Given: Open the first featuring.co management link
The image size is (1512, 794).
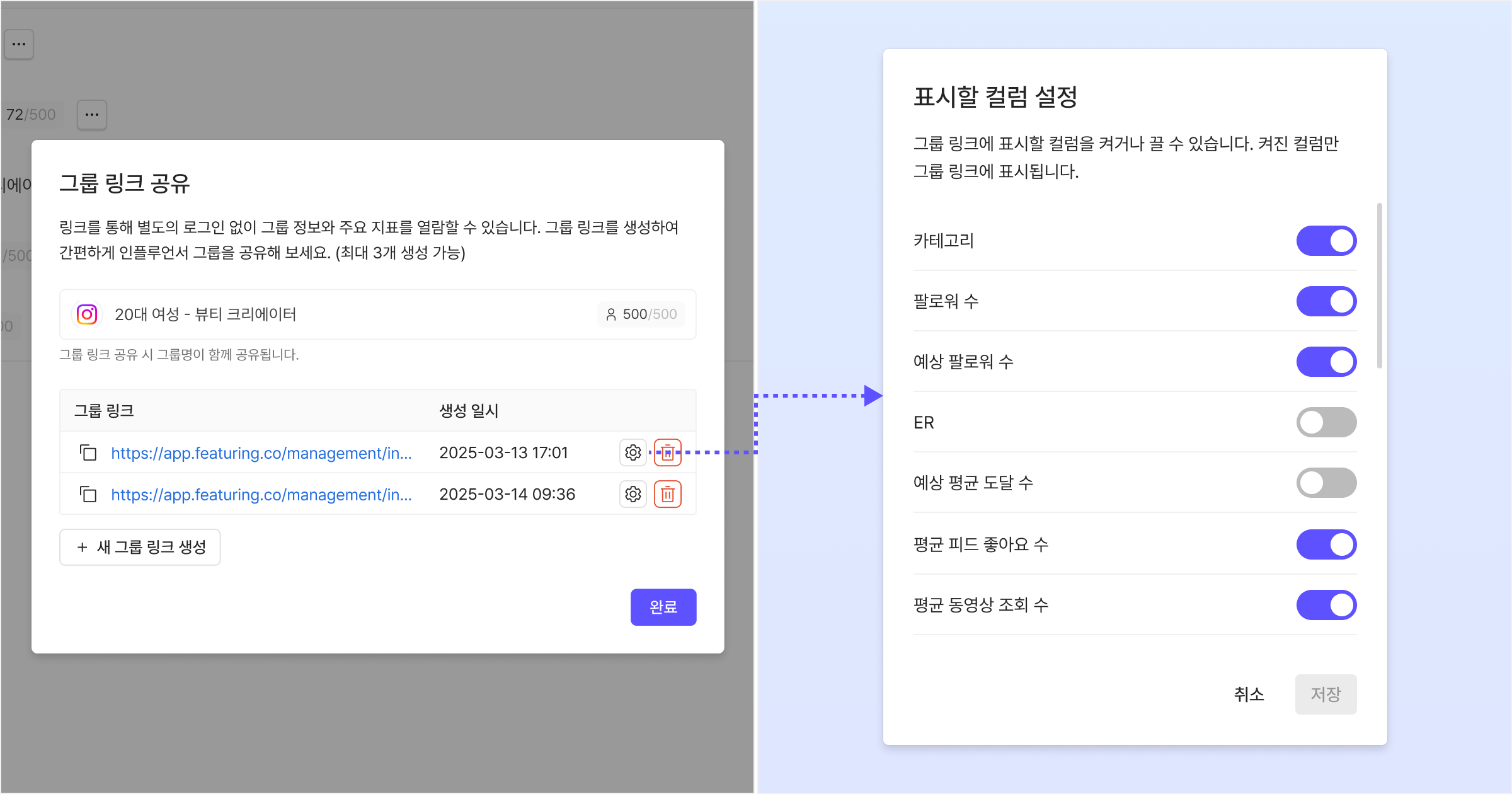Looking at the screenshot, I should [x=261, y=452].
